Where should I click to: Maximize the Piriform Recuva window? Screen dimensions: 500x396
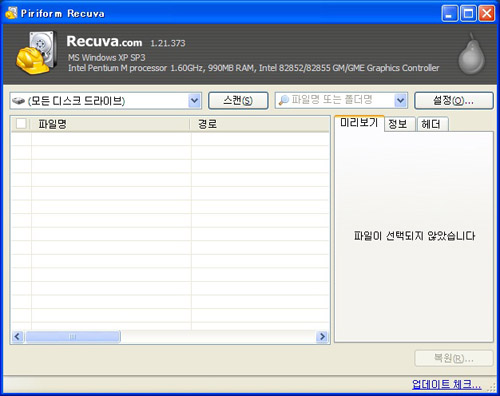pyautogui.click(x=468, y=14)
